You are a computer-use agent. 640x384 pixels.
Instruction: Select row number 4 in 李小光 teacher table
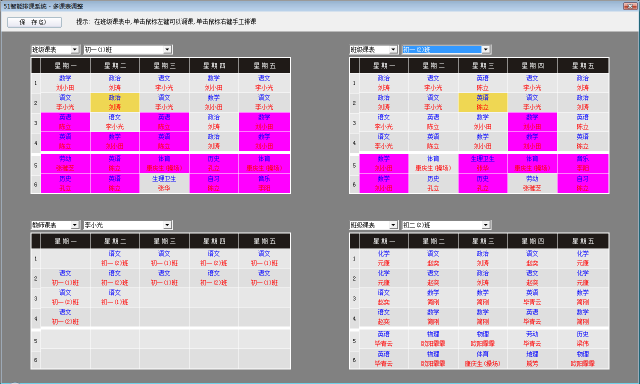tap(36, 318)
